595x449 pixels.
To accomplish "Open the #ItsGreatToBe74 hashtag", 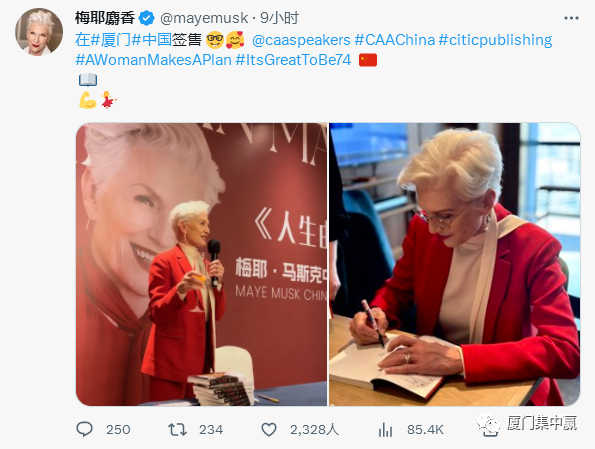I will [x=293, y=60].
